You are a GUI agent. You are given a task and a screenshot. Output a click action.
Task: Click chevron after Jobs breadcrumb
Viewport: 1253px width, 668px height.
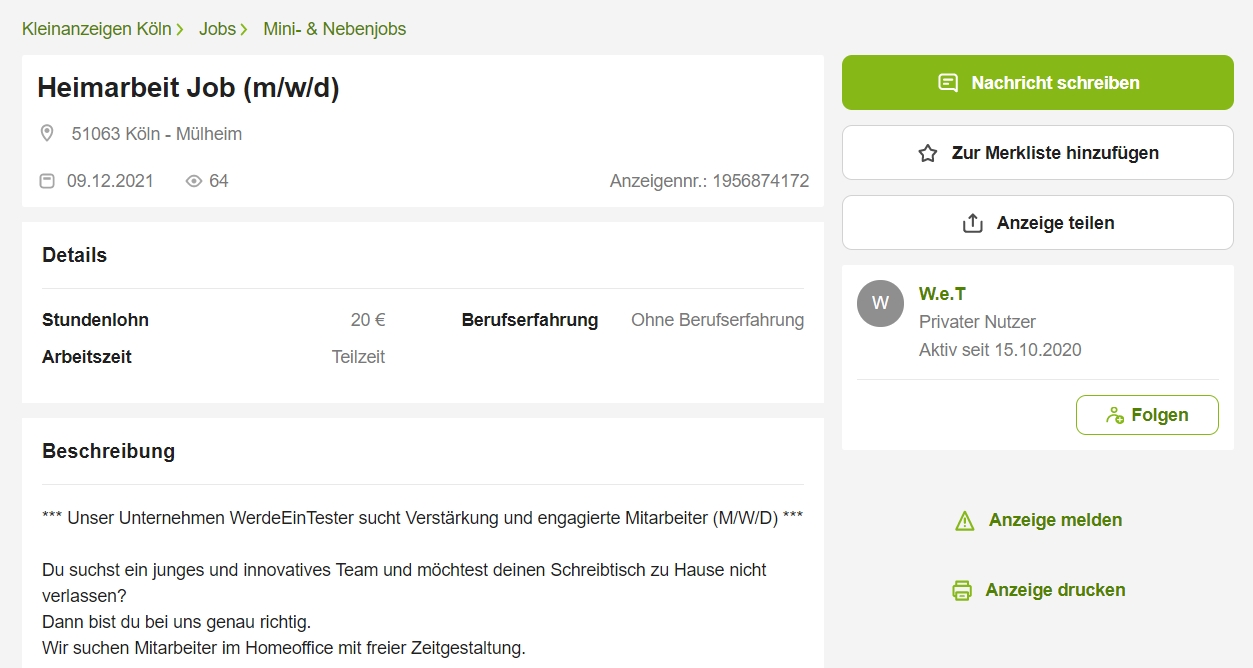point(244,29)
